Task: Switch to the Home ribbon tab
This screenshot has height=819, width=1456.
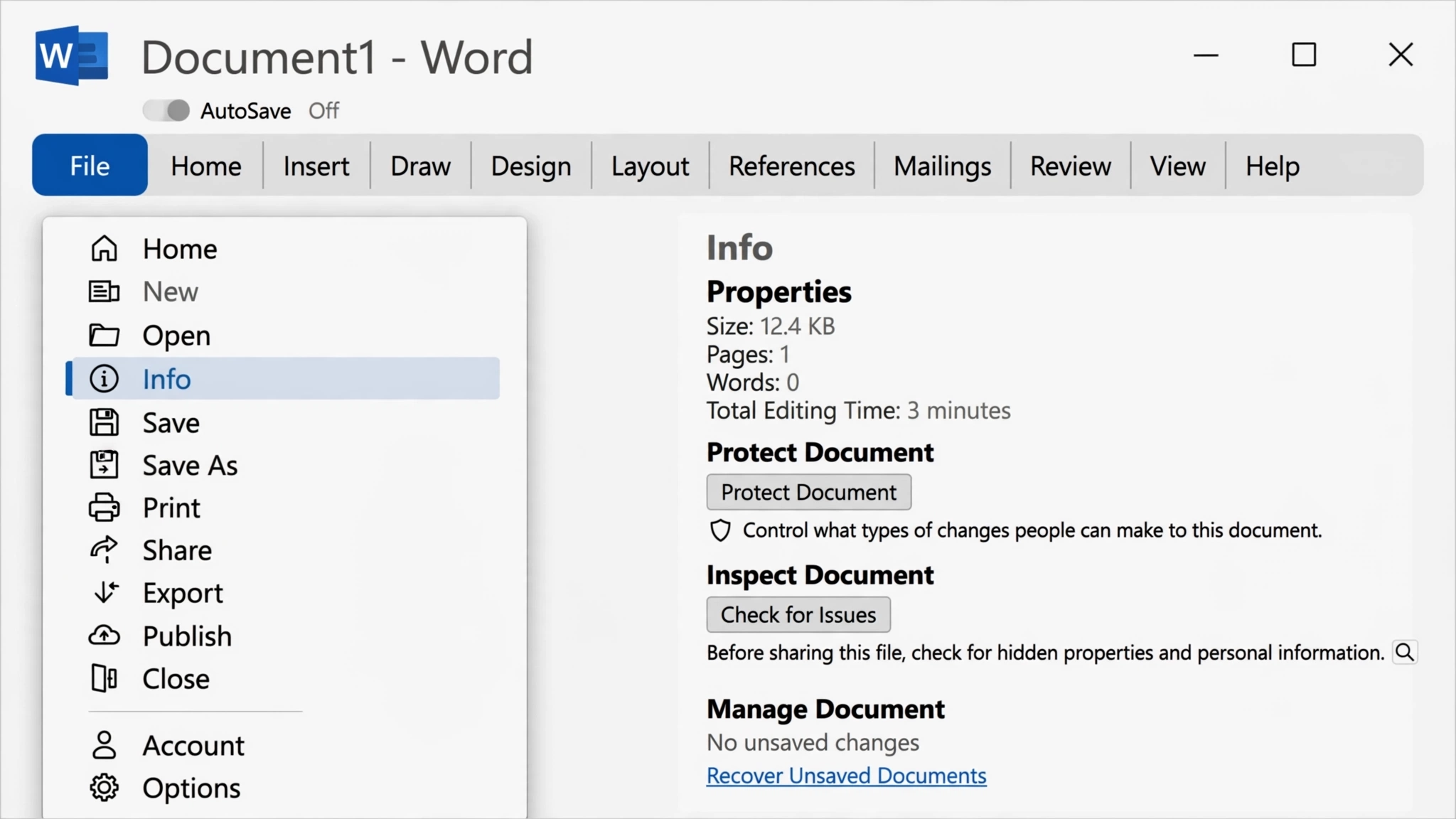Action: tap(206, 166)
